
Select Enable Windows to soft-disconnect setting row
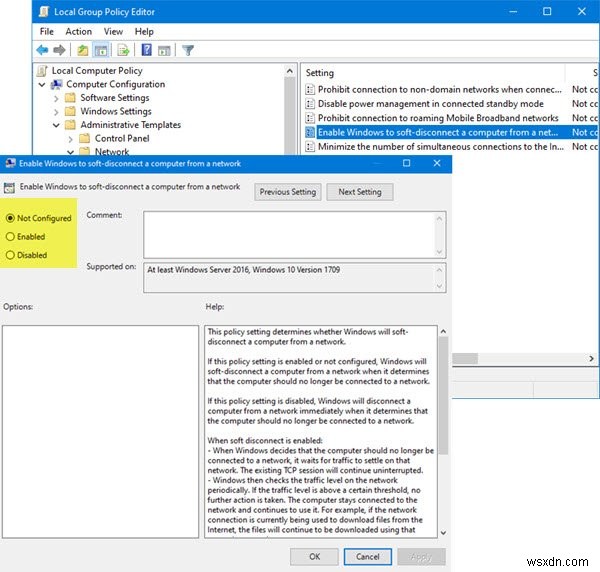click(437, 132)
